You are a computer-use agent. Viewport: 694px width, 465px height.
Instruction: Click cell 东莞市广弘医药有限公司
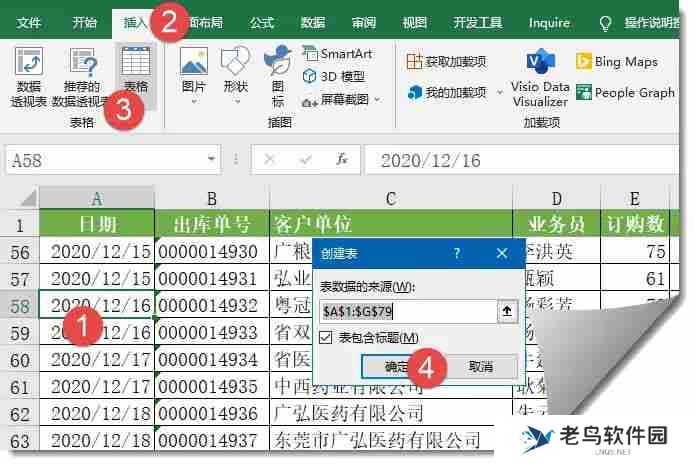tap(382, 440)
